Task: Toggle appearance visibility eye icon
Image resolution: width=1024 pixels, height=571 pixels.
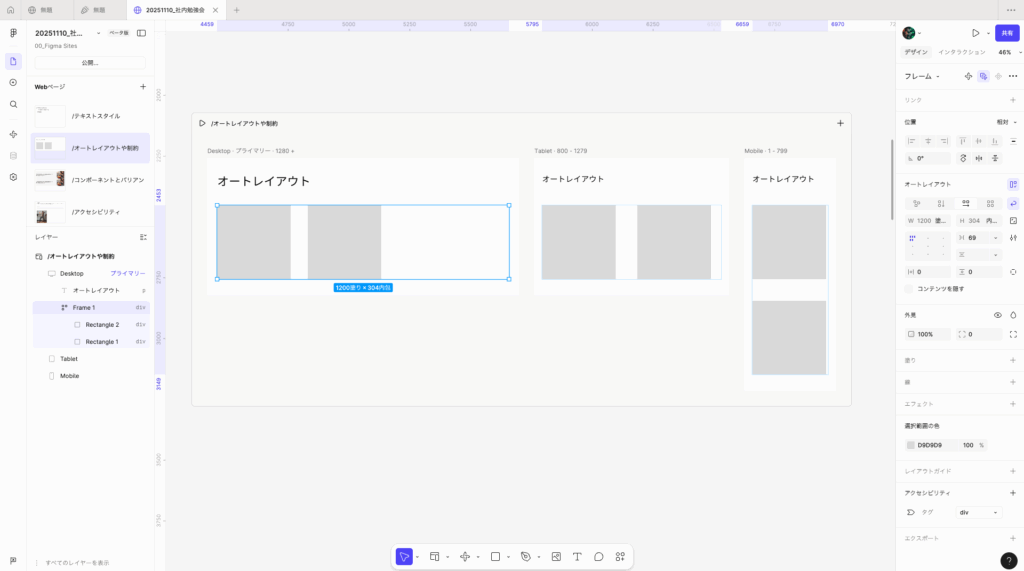Action: click(x=997, y=315)
